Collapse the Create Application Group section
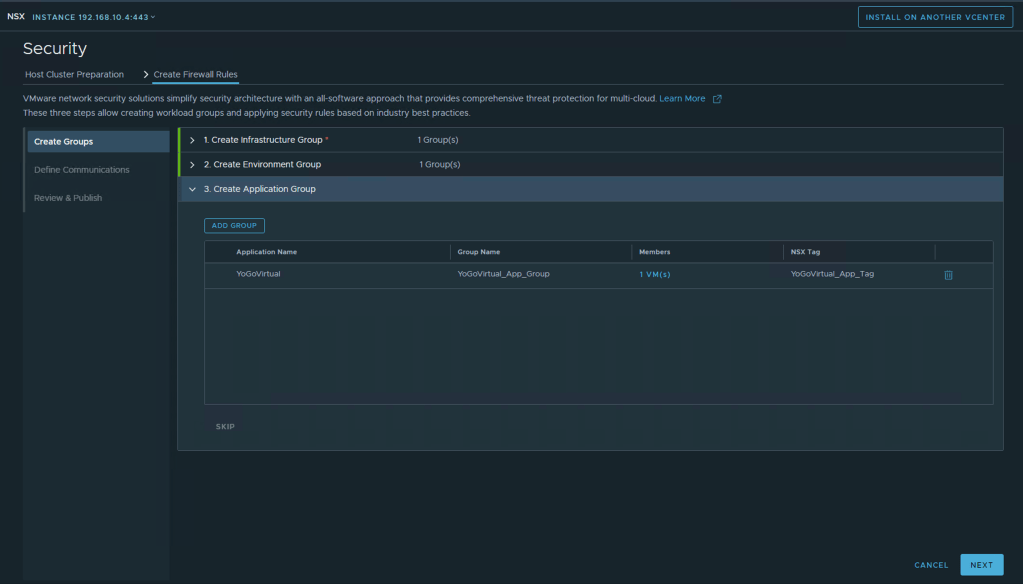The height and width of the screenshot is (584, 1023). coord(192,189)
